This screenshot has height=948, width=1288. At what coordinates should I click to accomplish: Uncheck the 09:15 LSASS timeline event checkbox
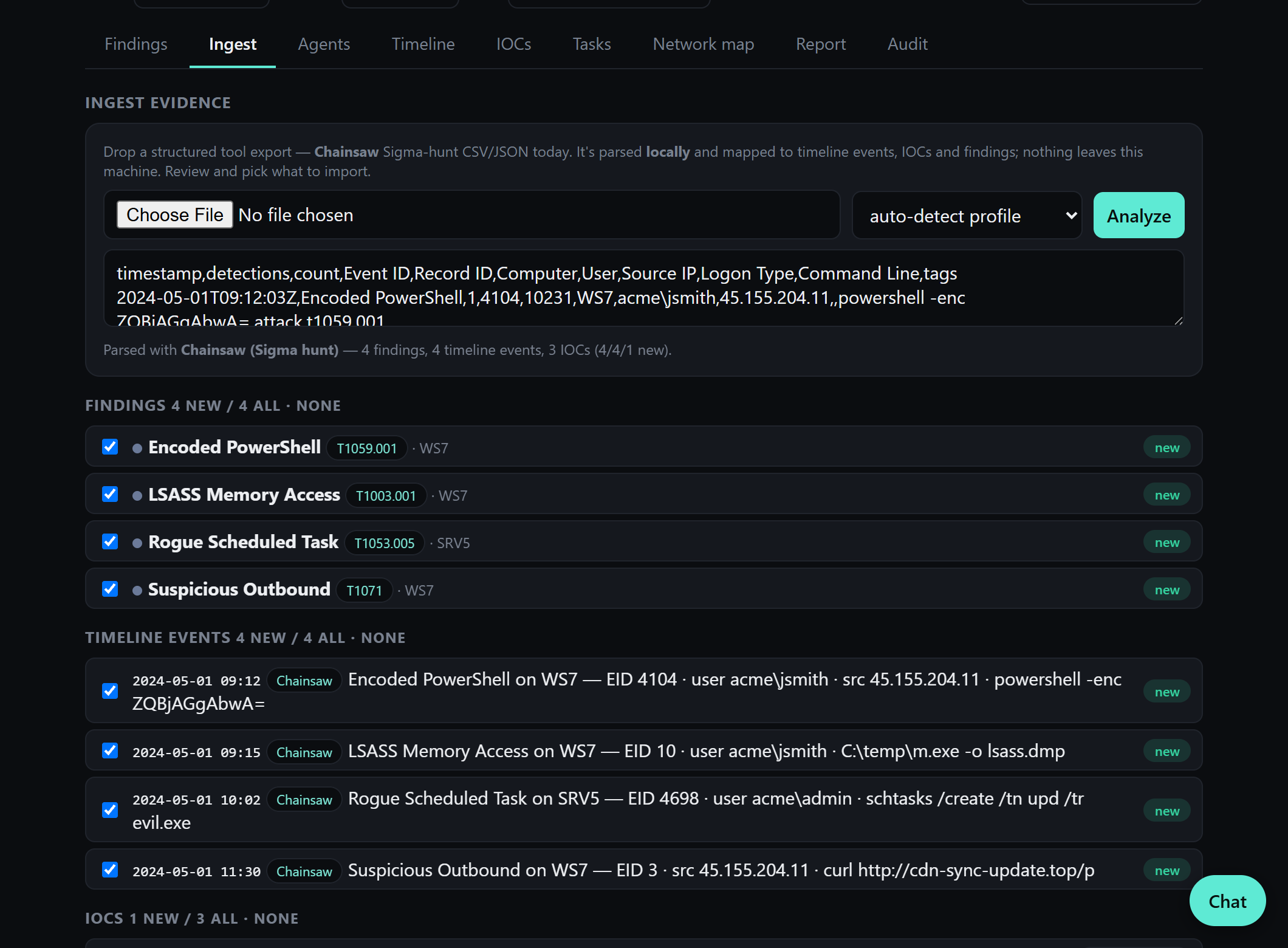[x=110, y=750]
